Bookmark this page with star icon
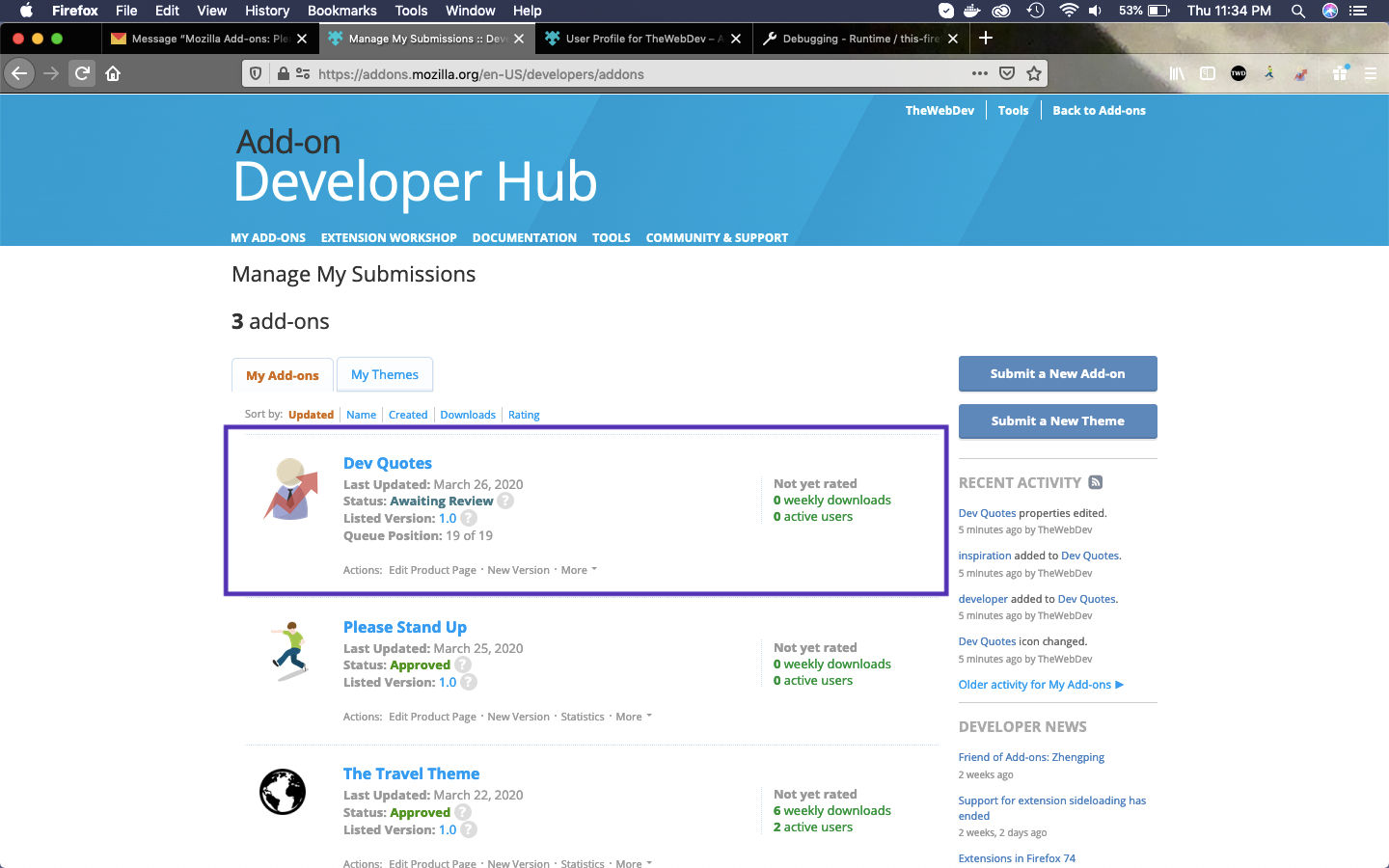 pyautogui.click(x=1034, y=73)
